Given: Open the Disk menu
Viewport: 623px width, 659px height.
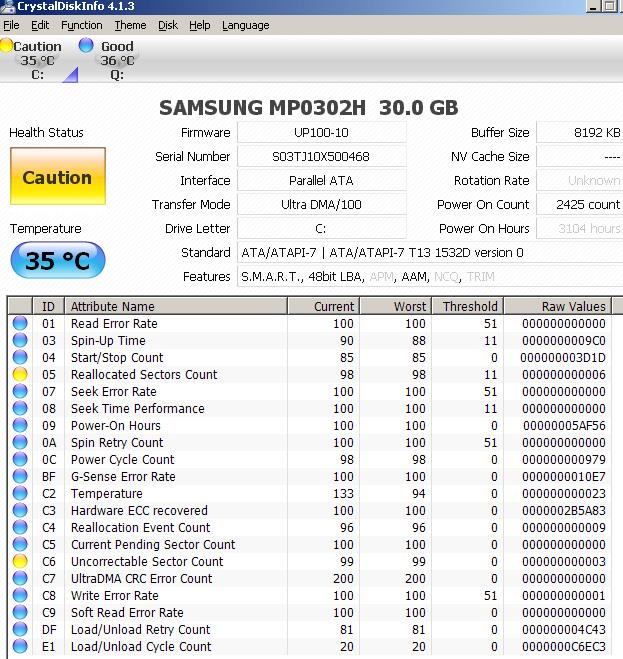Looking at the screenshot, I should coord(168,25).
